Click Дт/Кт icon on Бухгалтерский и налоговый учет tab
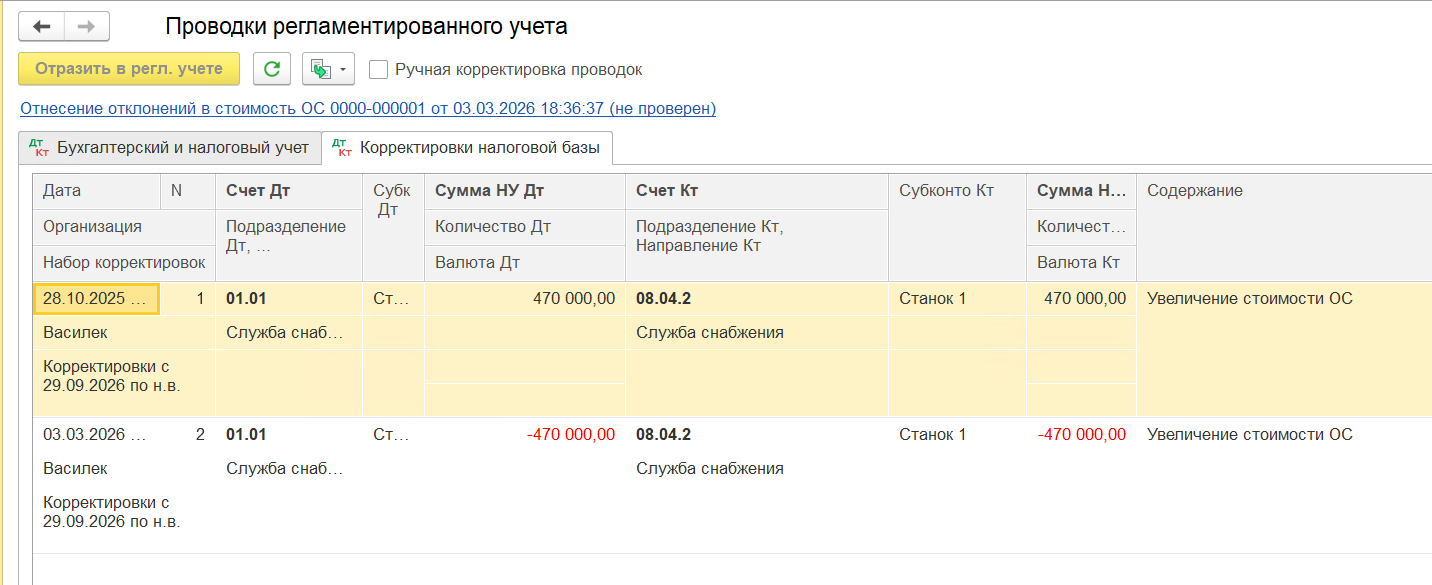This screenshot has height=585, width=1432. [40, 148]
